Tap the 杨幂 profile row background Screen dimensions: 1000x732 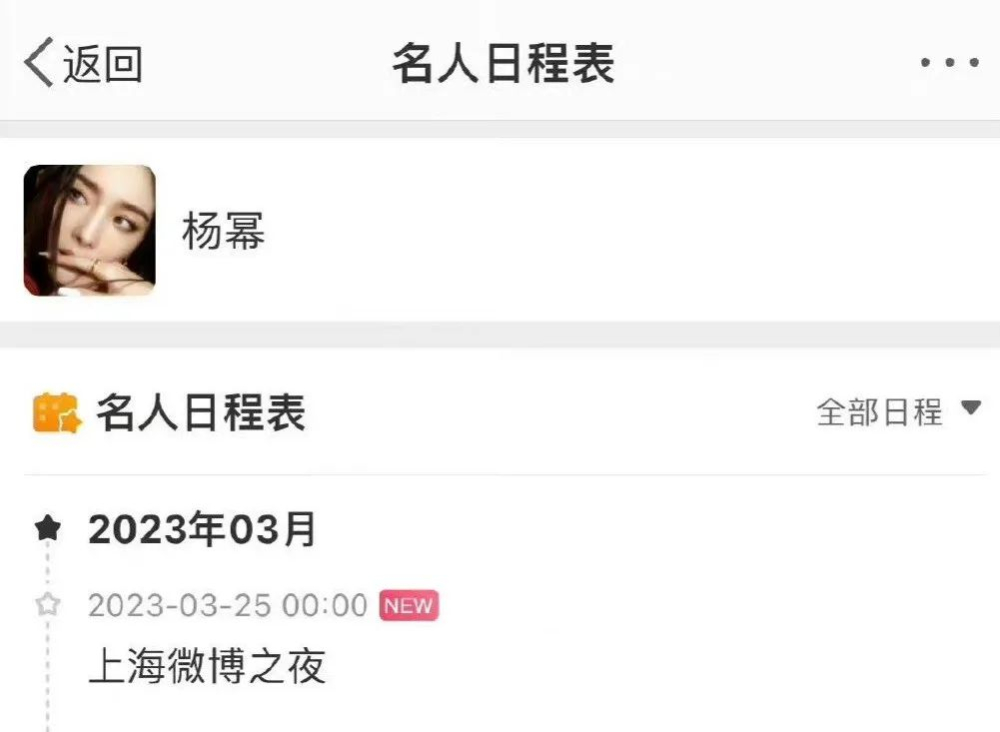tap(500, 230)
